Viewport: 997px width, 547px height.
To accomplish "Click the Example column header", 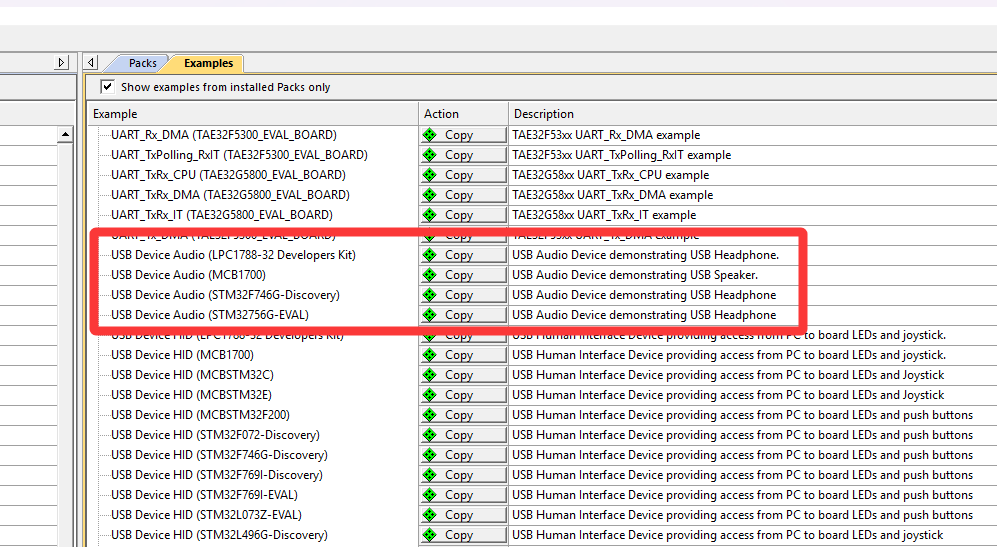I will [x=252, y=114].
